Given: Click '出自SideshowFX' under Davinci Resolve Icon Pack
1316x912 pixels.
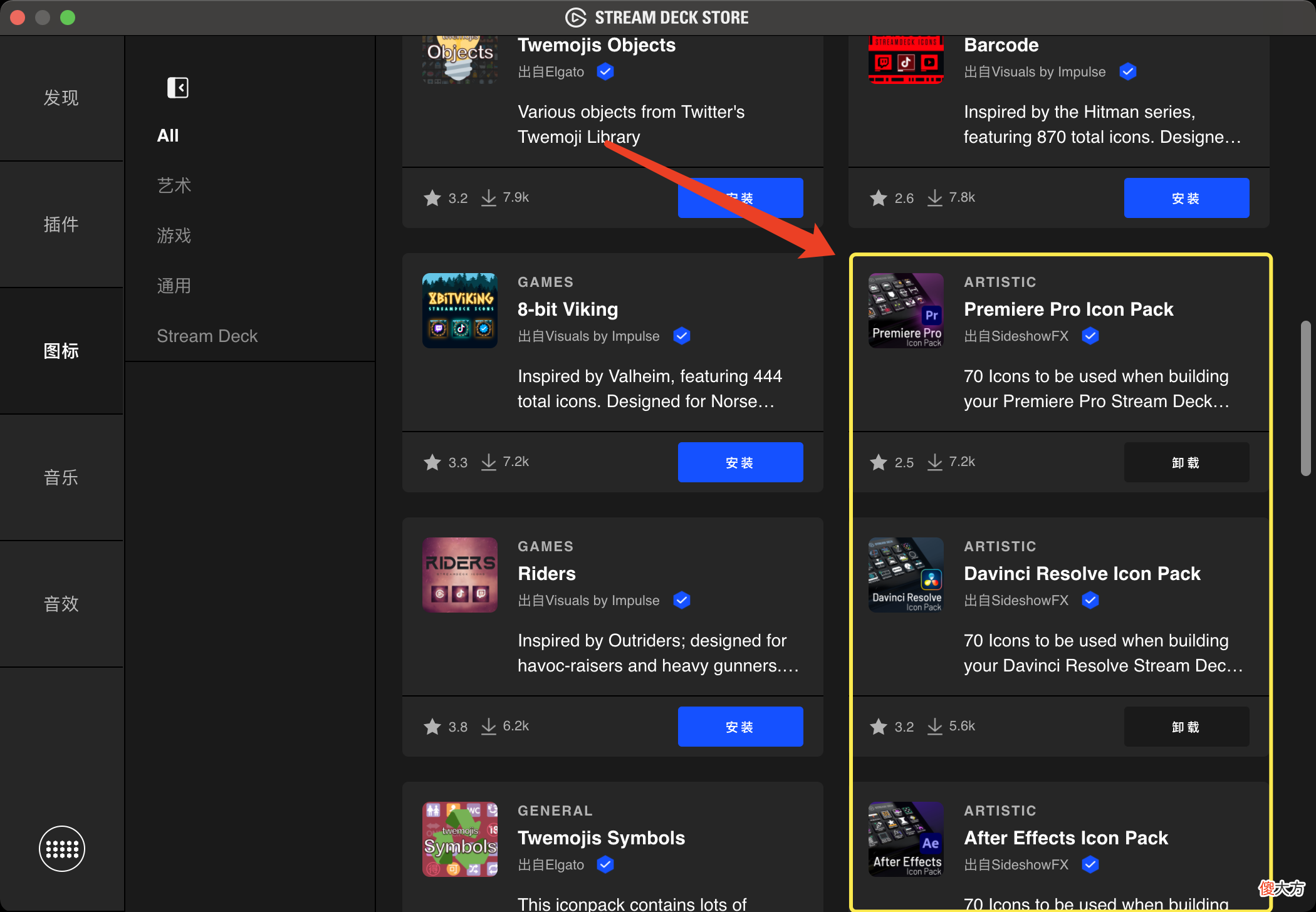Looking at the screenshot, I should pyautogui.click(x=1016, y=600).
